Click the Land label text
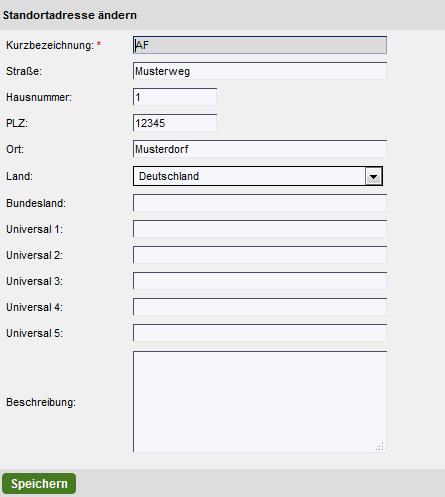 20,176
